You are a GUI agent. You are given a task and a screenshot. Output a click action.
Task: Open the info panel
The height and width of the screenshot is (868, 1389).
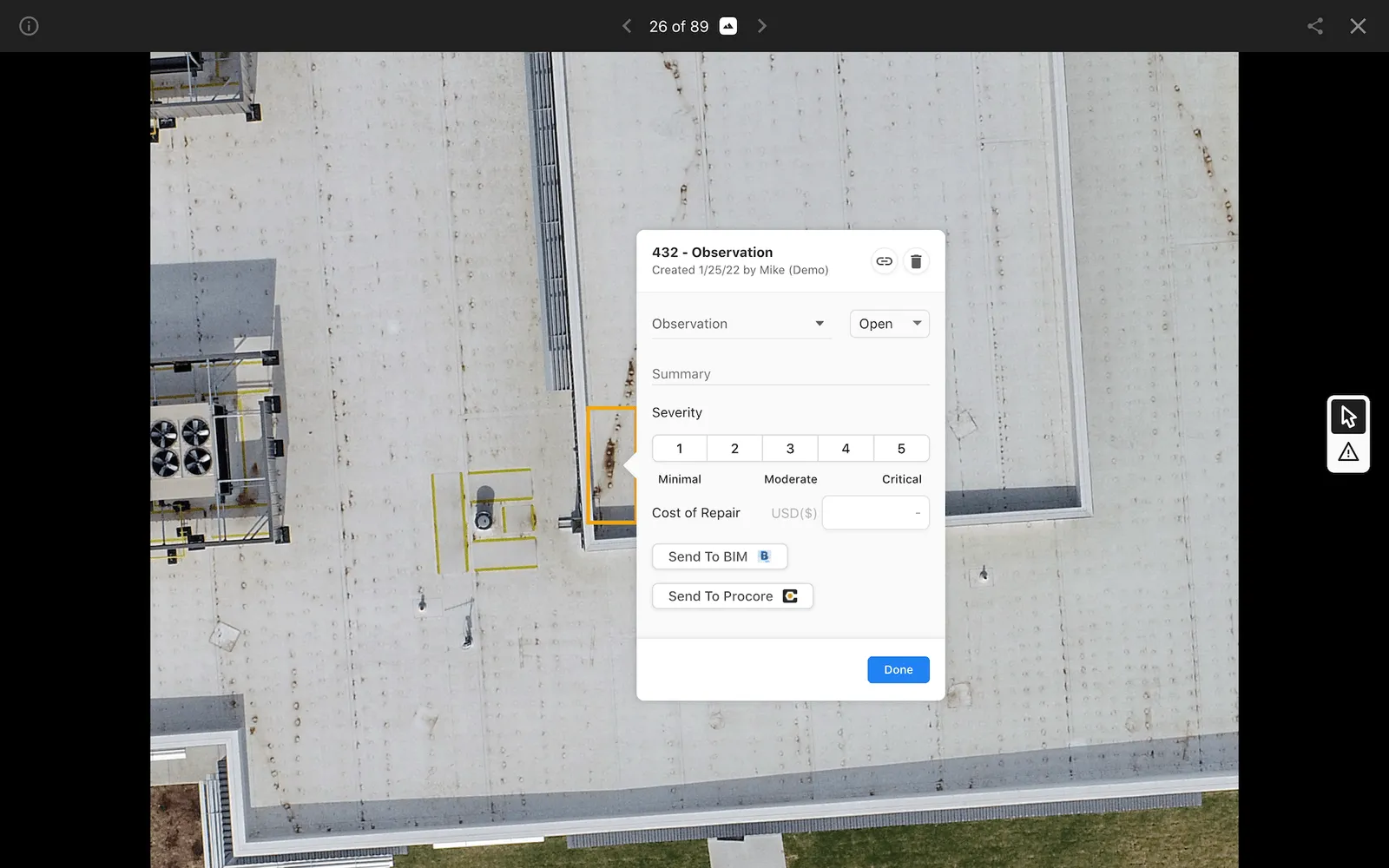click(x=29, y=26)
